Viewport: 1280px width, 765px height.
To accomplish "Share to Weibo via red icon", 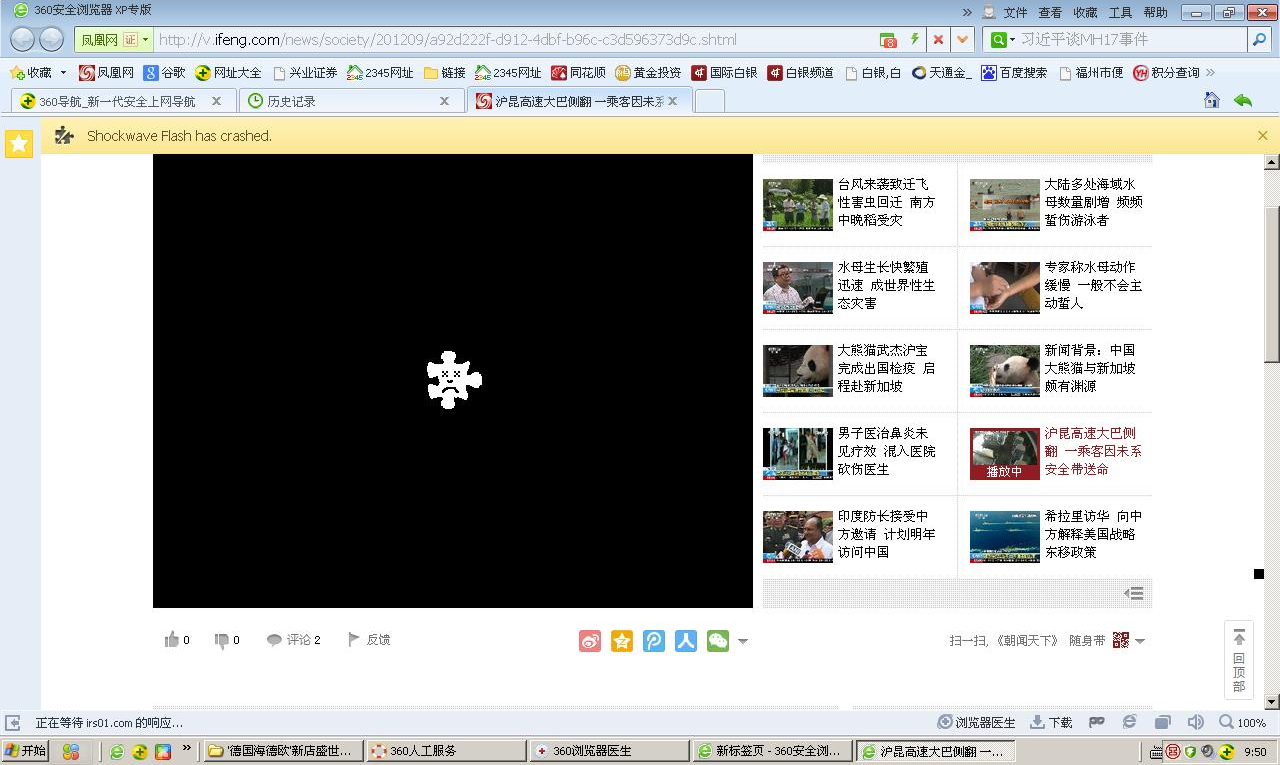I will 590,641.
